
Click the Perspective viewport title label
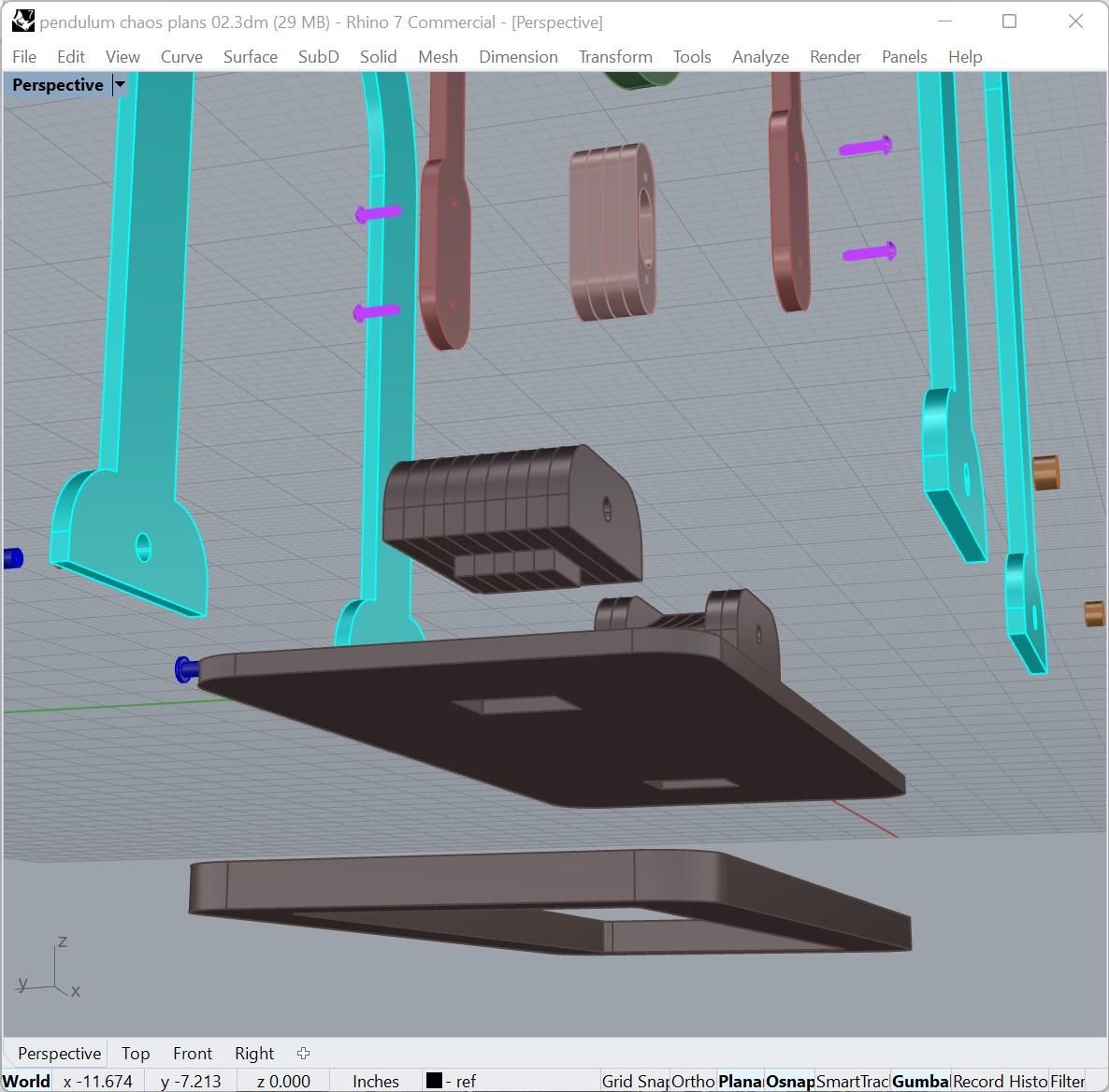pyautogui.click(x=58, y=85)
